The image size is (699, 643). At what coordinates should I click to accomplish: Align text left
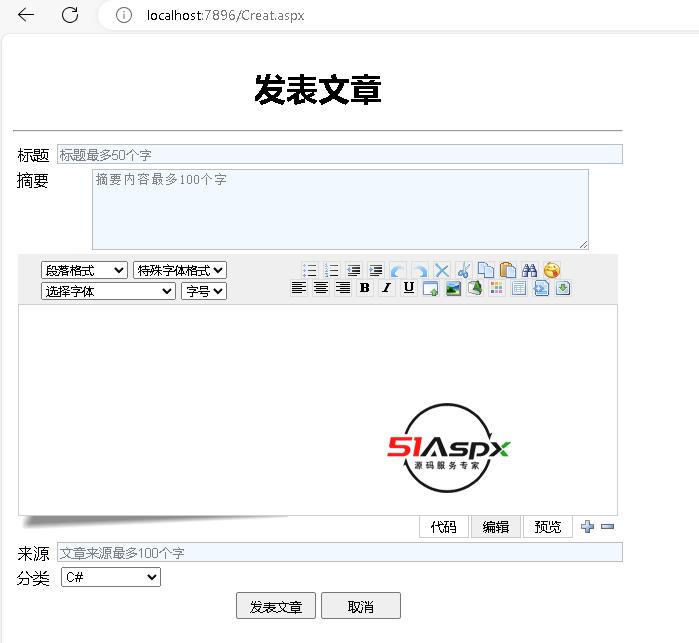tap(298, 288)
